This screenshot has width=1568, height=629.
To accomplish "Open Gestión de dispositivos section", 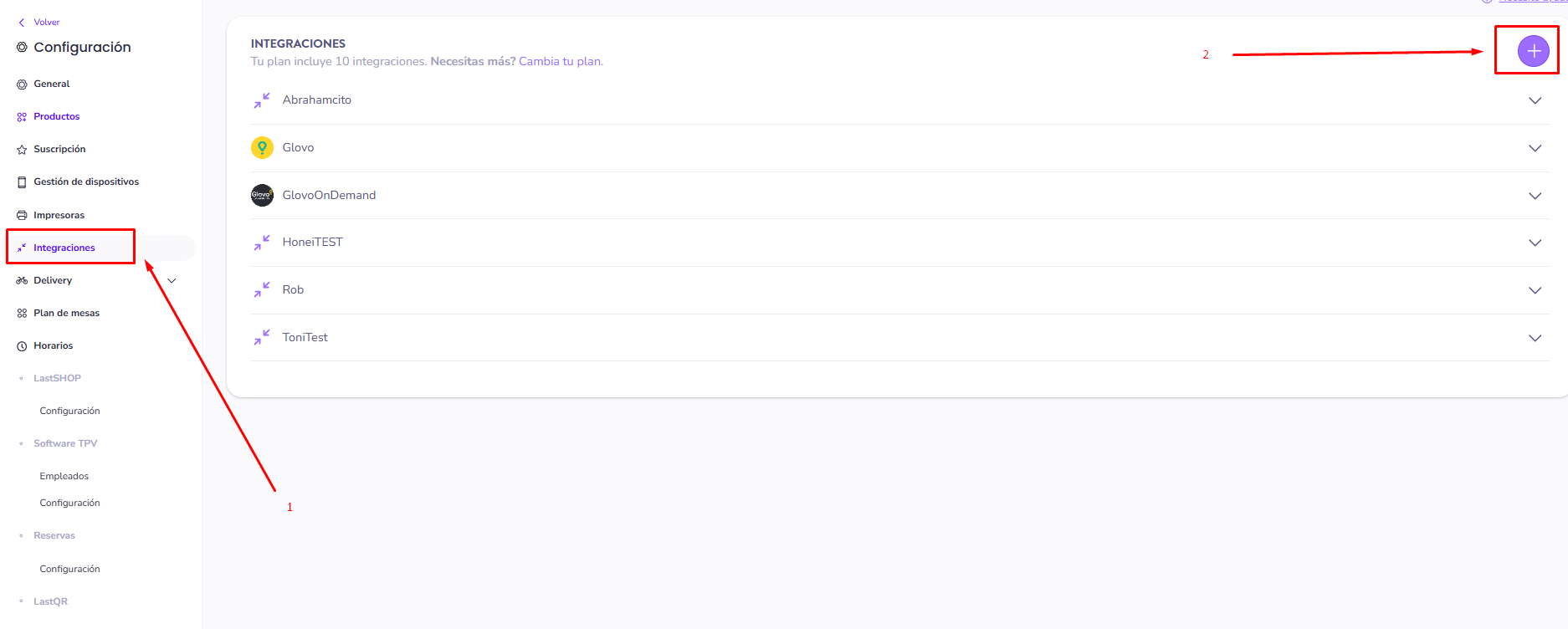I will pos(86,182).
